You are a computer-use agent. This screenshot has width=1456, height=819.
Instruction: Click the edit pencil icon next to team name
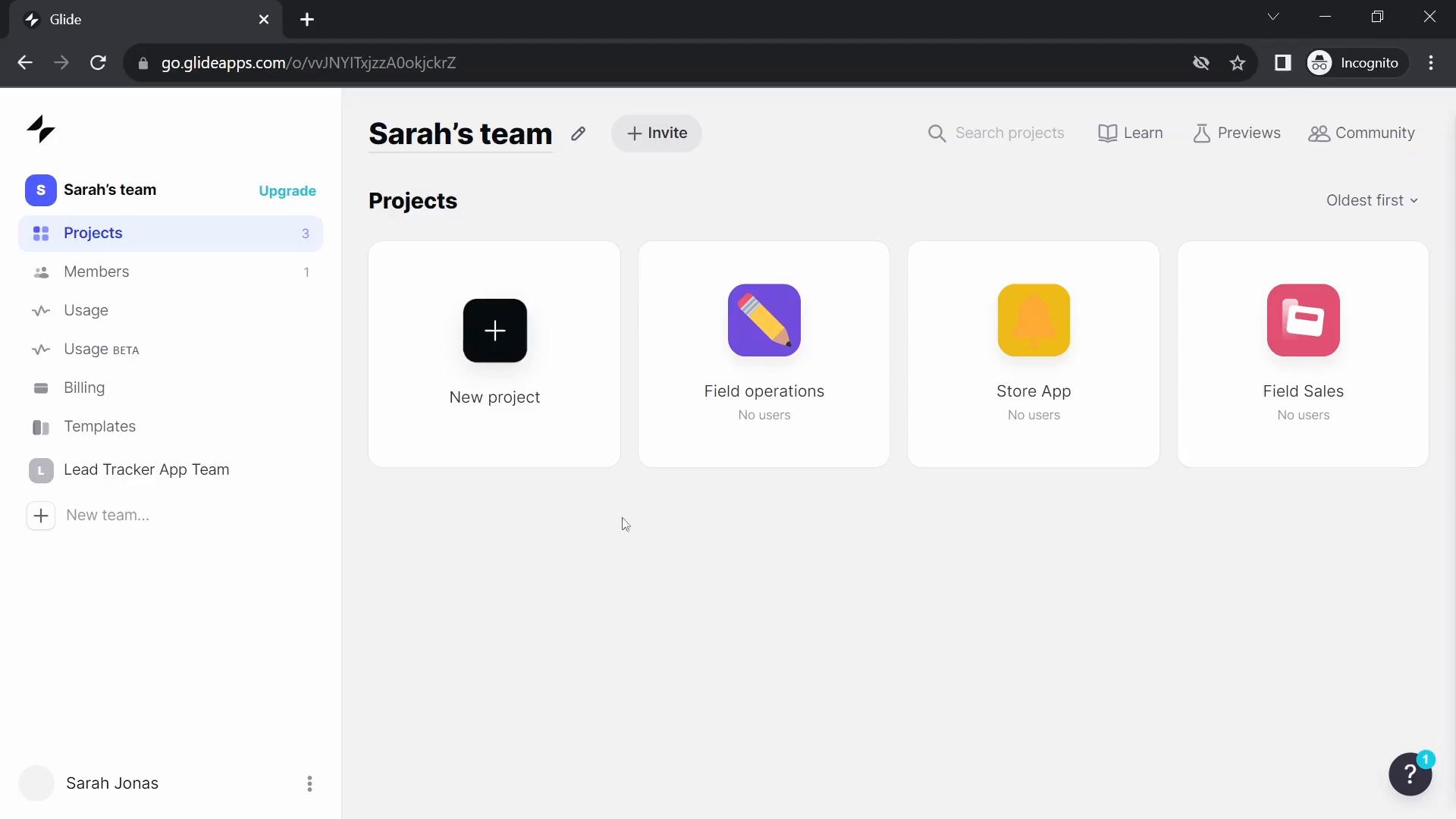(579, 133)
